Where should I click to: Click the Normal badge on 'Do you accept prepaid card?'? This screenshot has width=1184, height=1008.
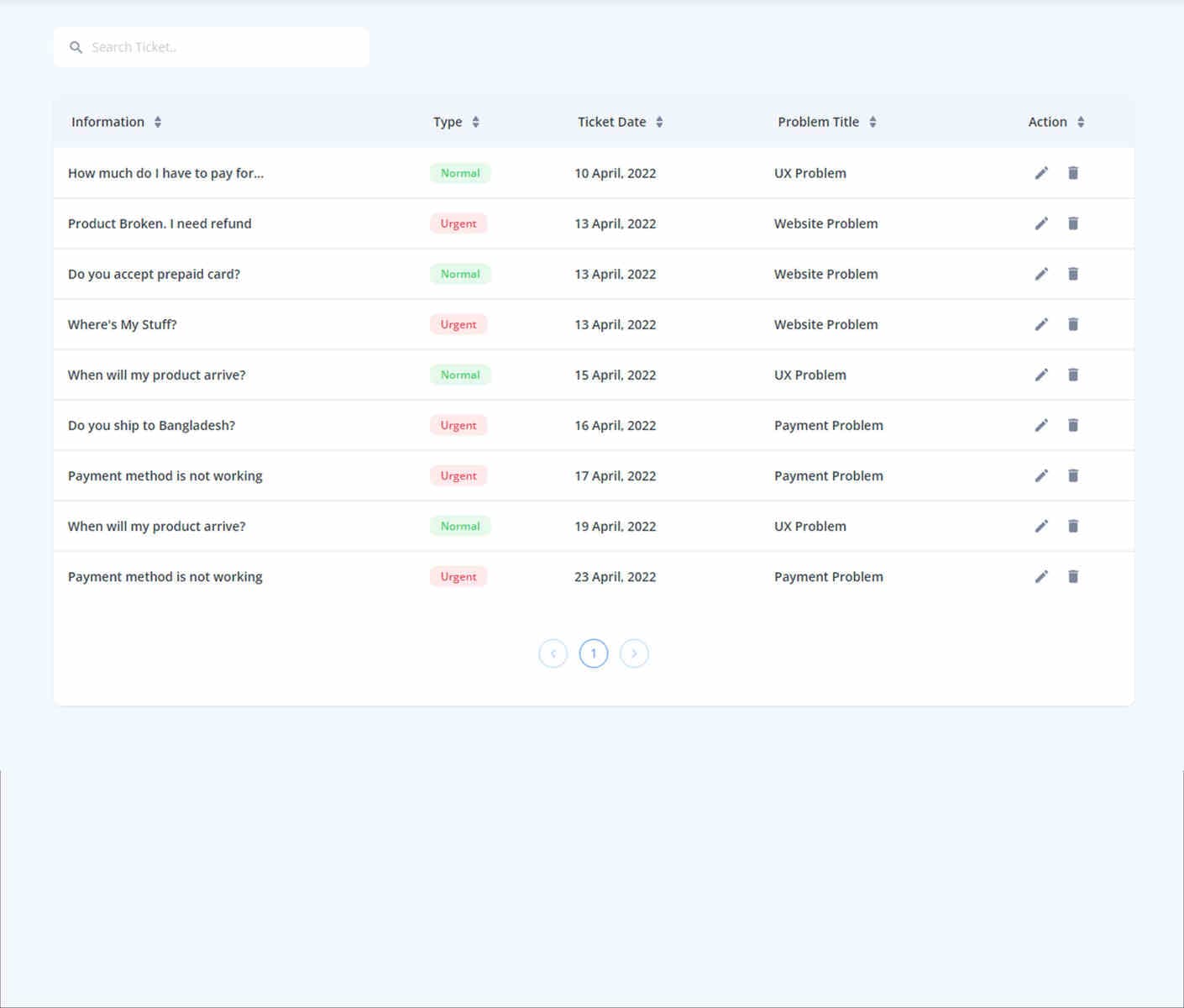(460, 274)
